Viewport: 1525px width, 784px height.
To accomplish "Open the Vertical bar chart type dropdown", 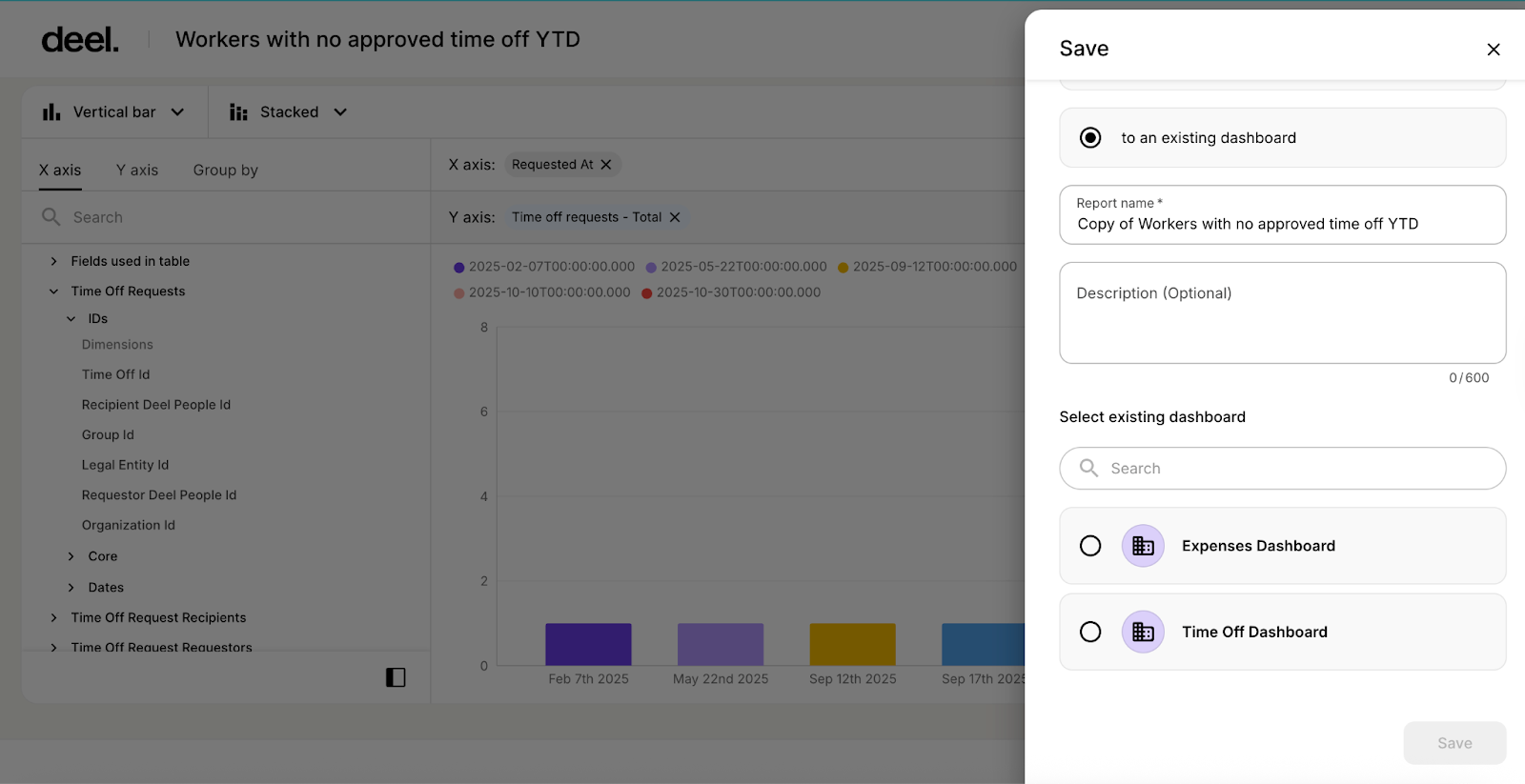I will coord(177,112).
